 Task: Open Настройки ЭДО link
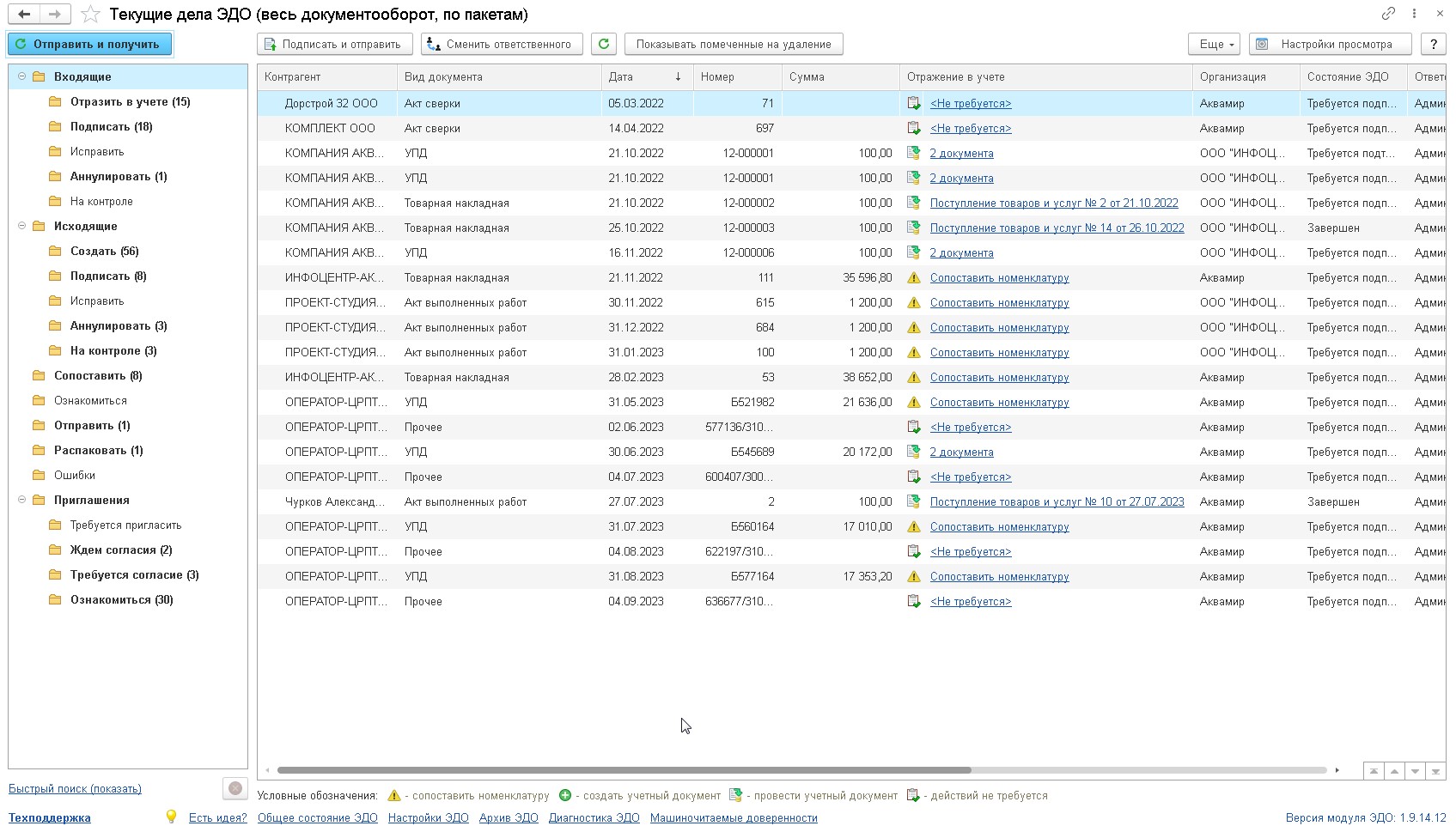[x=429, y=817]
